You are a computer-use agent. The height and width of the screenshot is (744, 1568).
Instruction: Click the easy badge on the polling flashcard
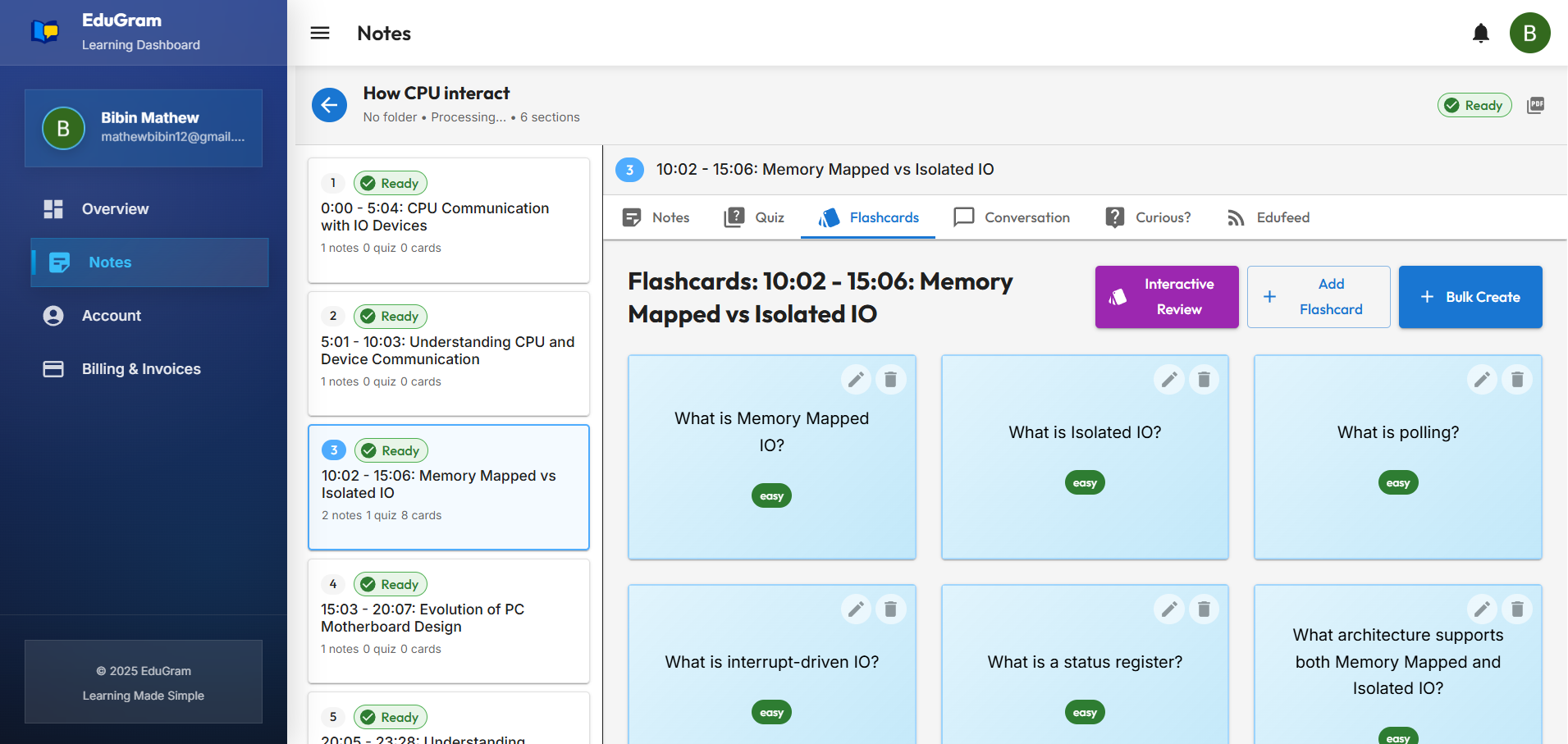(1398, 482)
